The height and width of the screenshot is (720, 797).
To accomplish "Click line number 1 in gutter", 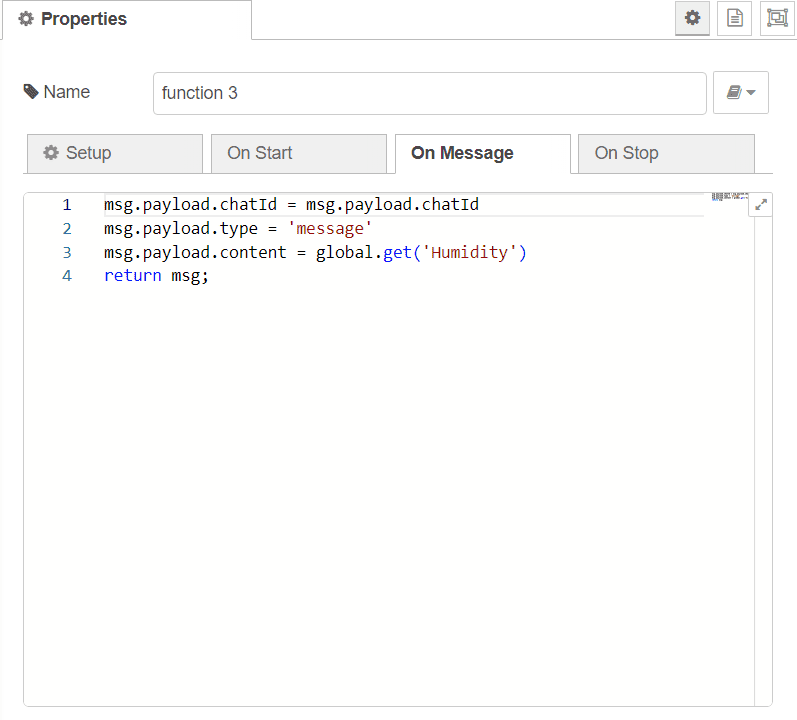I will click(67, 205).
